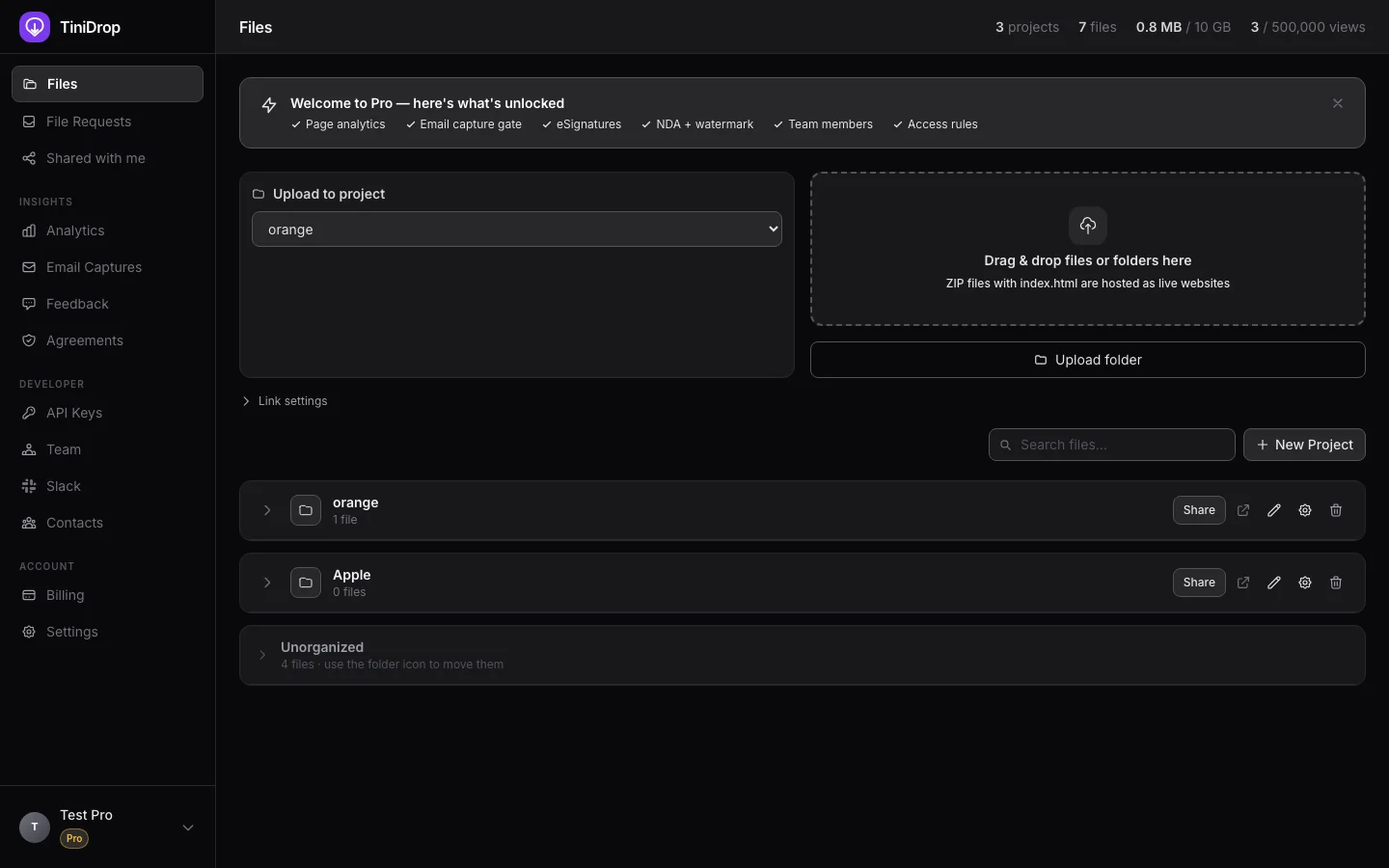Image resolution: width=1389 pixels, height=868 pixels.
Task: Delete the Apple project
Action: coord(1336,583)
